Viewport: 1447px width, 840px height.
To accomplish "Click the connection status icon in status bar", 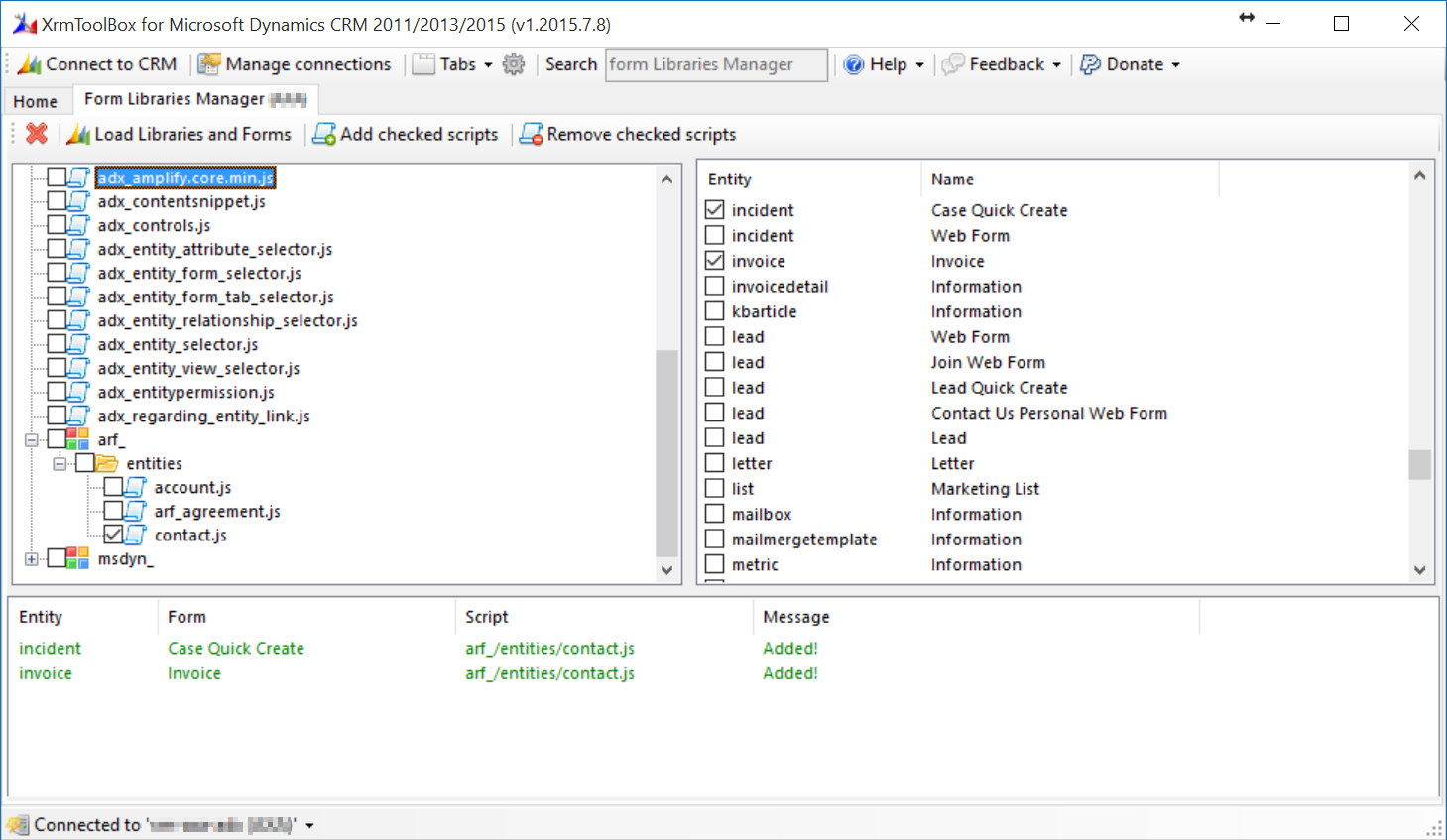I will [18, 825].
